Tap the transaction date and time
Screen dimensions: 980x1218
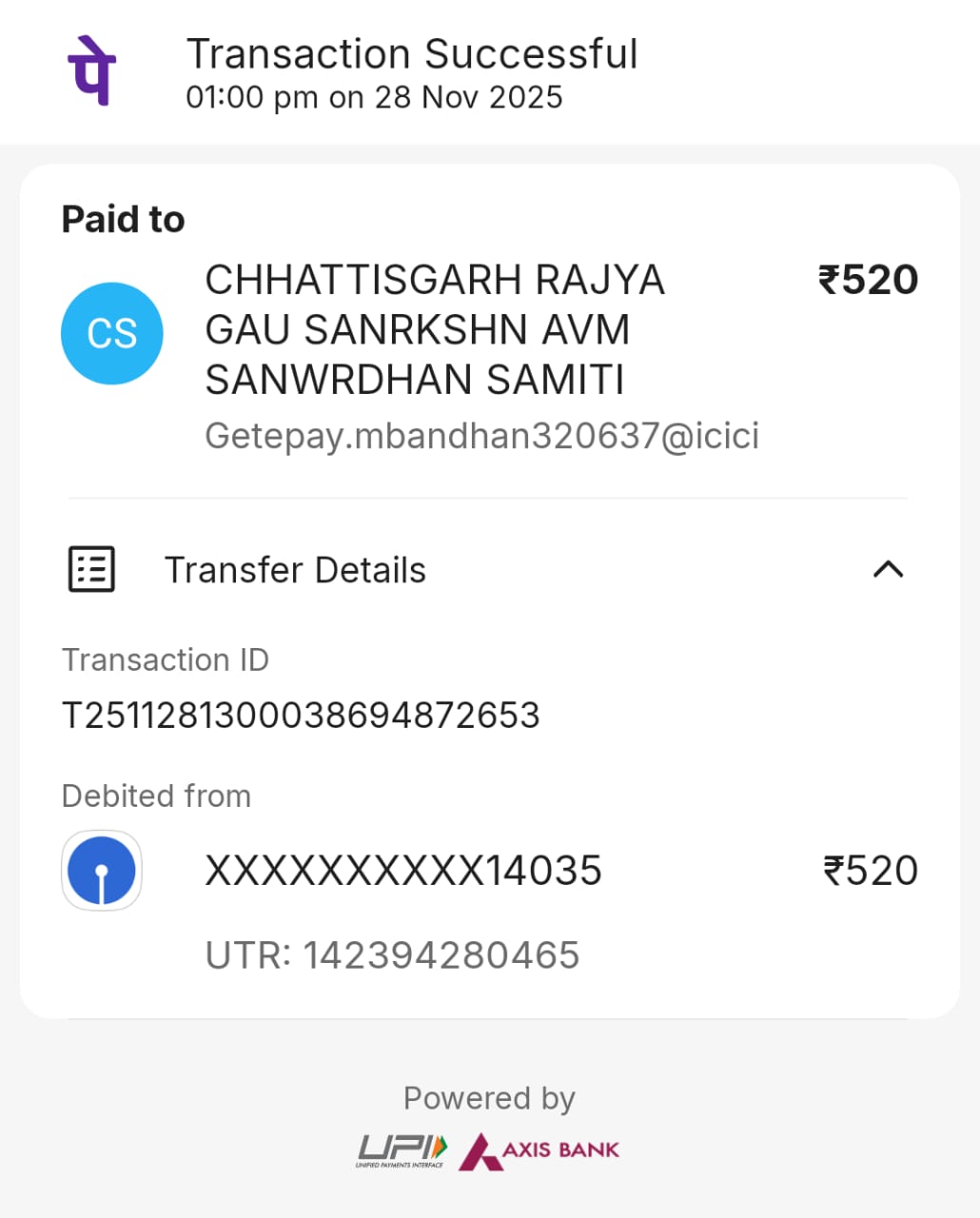374,97
